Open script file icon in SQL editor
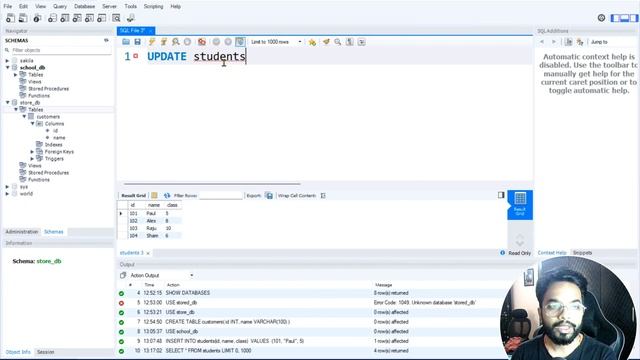The image size is (640, 360). pos(126,42)
